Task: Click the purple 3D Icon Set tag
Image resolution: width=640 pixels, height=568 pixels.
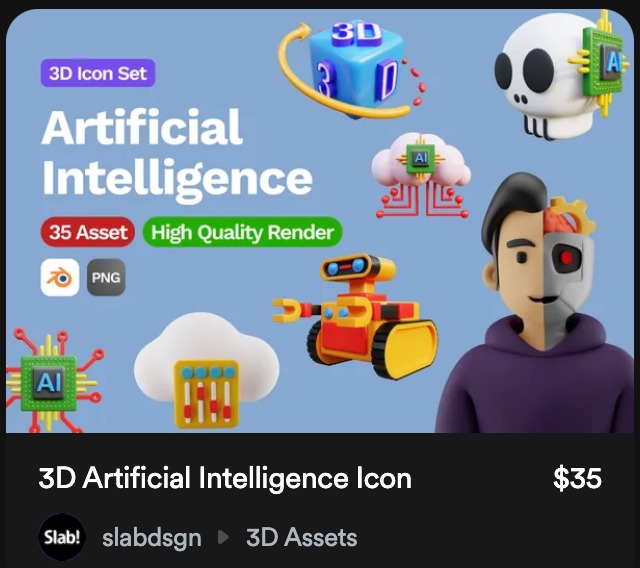Action: click(x=98, y=73)
